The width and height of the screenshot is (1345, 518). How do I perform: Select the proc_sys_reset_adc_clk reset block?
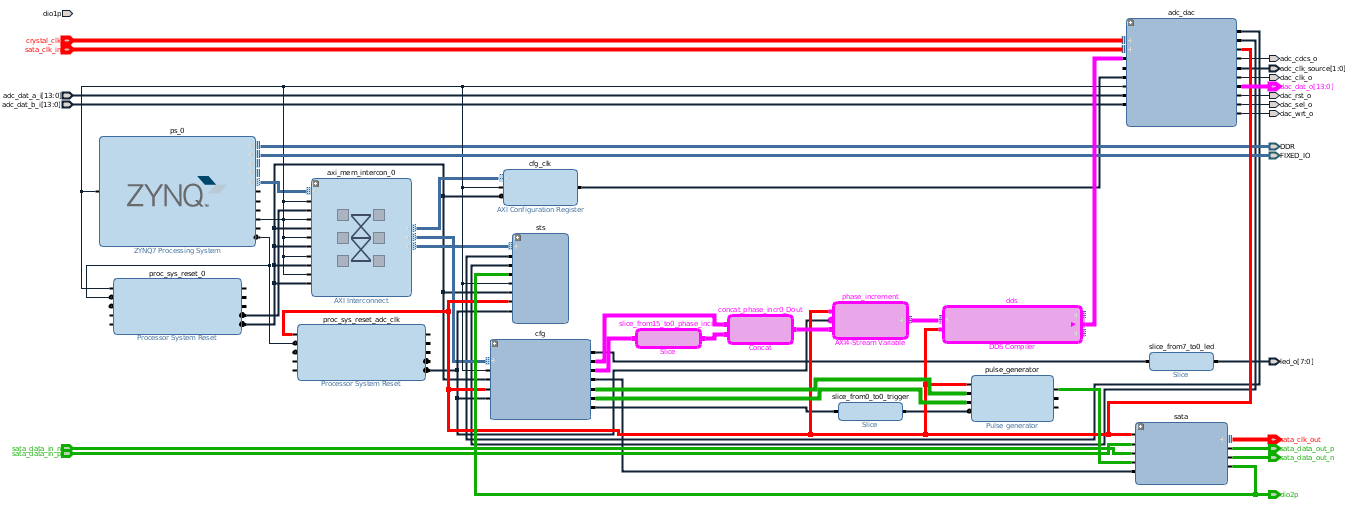(361, 352)
